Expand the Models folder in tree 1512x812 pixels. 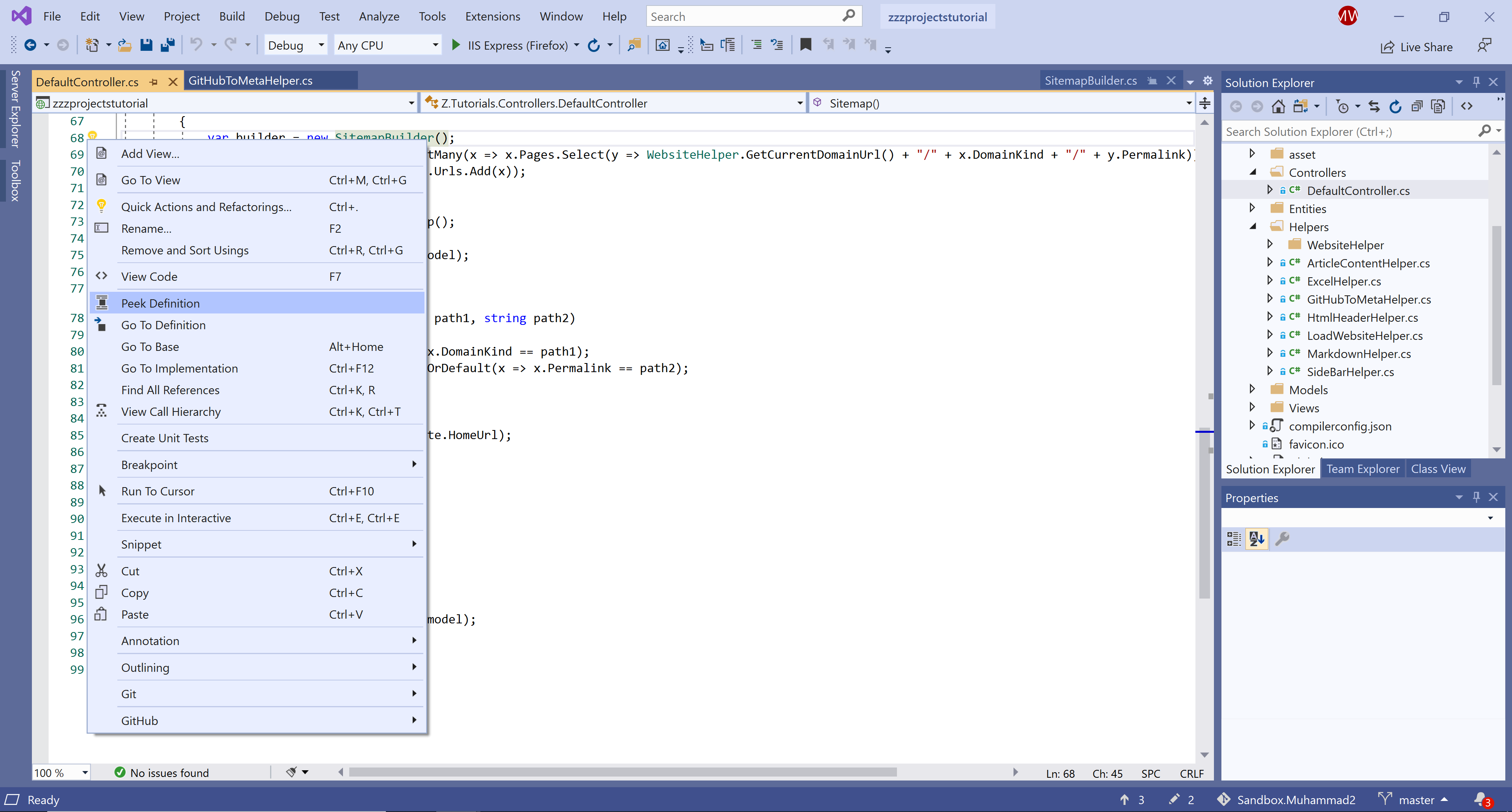[1252, 389]
